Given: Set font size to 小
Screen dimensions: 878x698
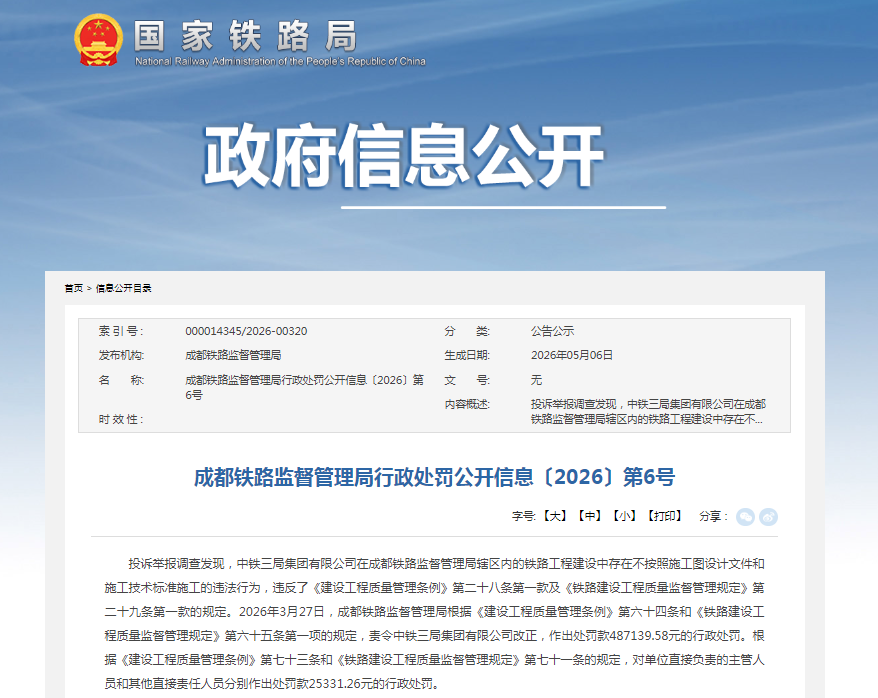Looking at the screenshot, I should point(624,516).
